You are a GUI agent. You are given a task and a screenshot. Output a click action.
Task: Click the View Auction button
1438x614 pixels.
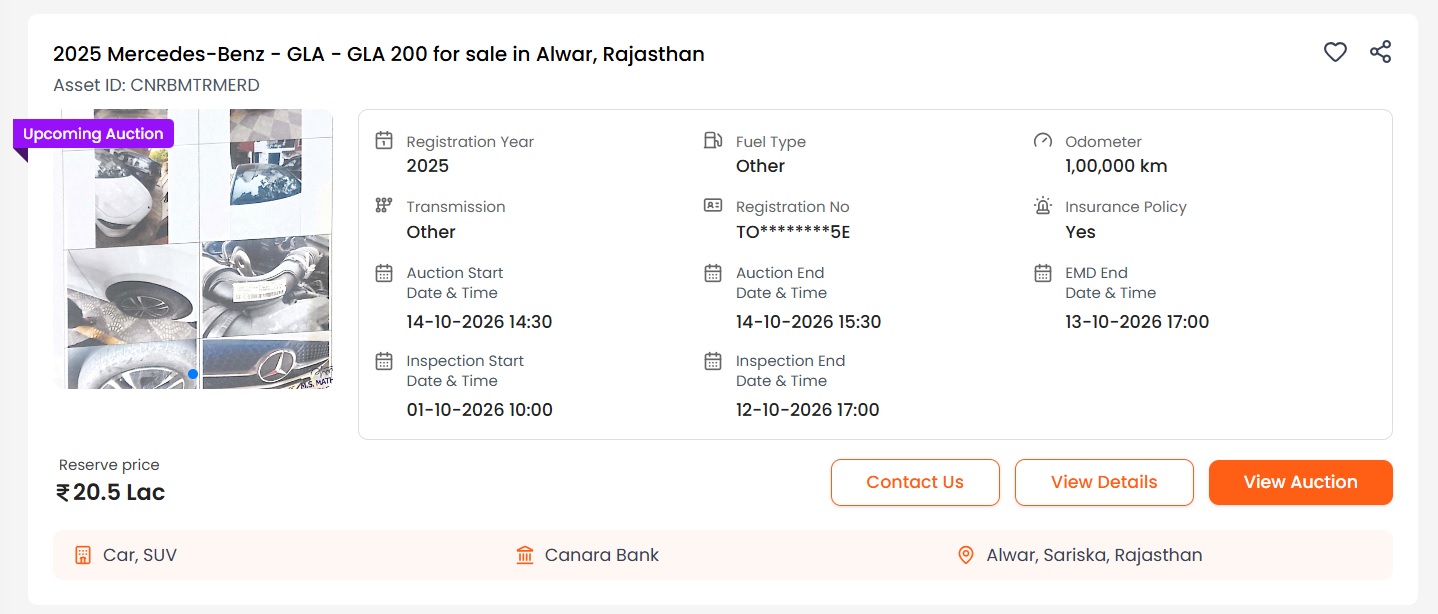pyautogui.click(x=1300, y=482)
